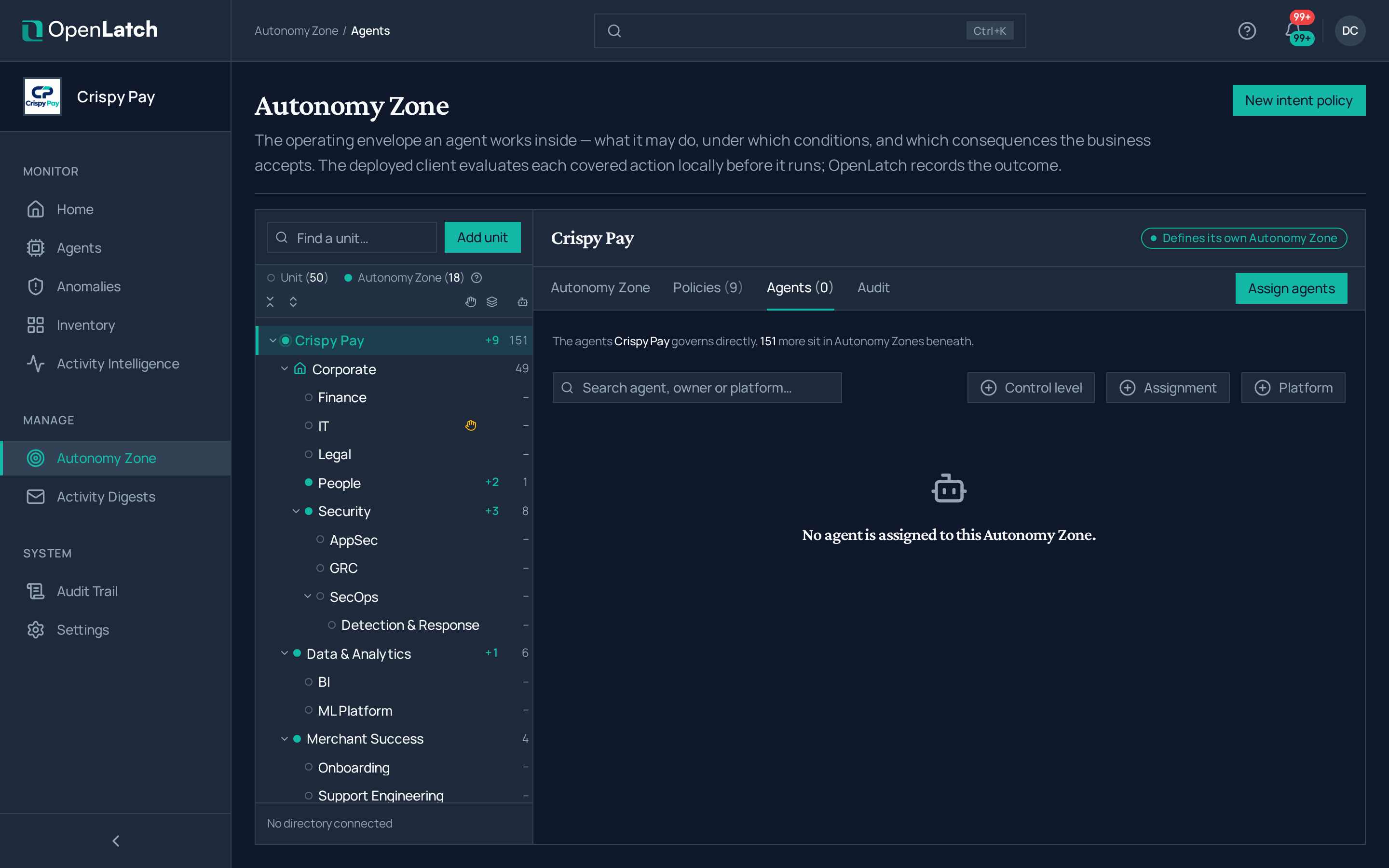
Task: Follow the Autonomy Zone breadcrumb link
Action: [296, 31]
